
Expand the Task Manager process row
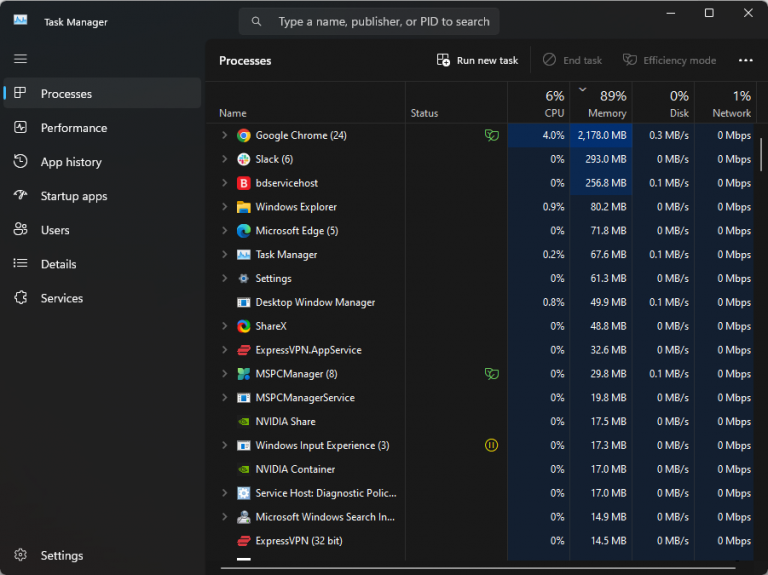(224, 255)
